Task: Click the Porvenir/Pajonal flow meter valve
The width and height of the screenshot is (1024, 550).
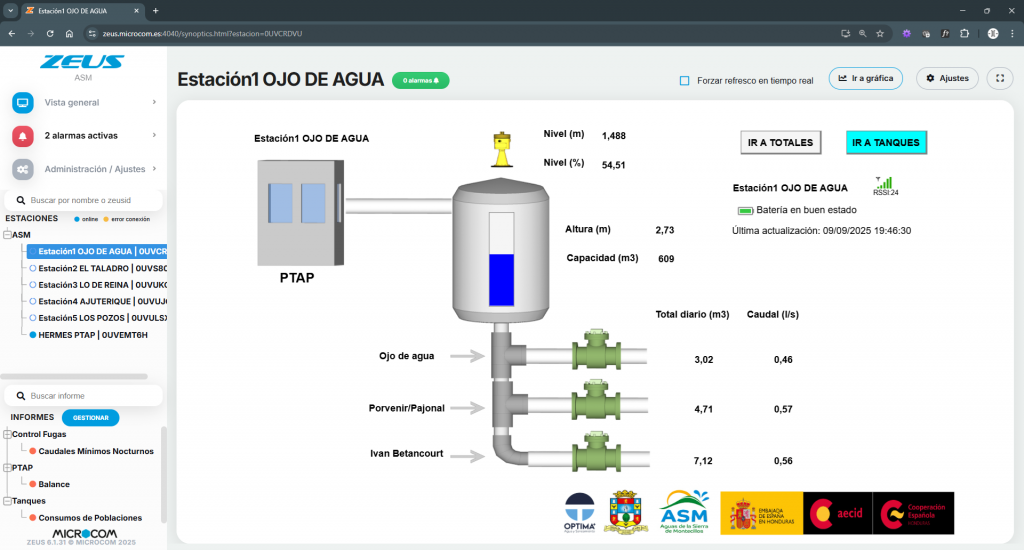Action: tap(596, 401)
